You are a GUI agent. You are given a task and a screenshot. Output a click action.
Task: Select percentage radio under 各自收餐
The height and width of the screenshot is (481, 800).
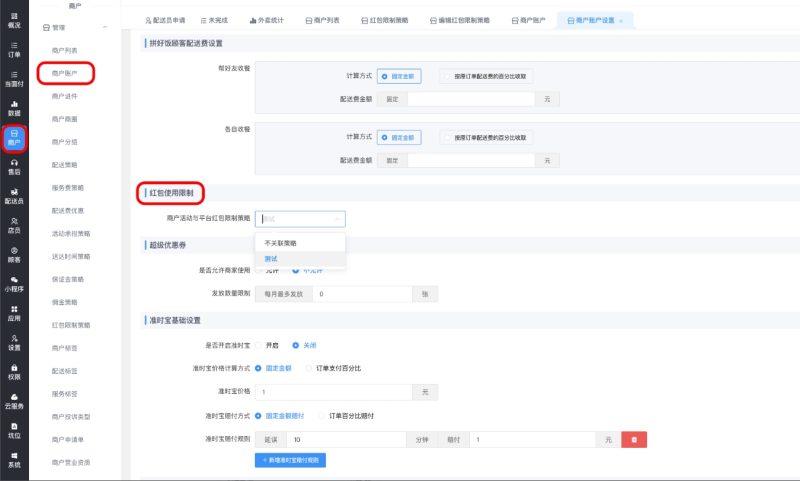click(486, 138)
